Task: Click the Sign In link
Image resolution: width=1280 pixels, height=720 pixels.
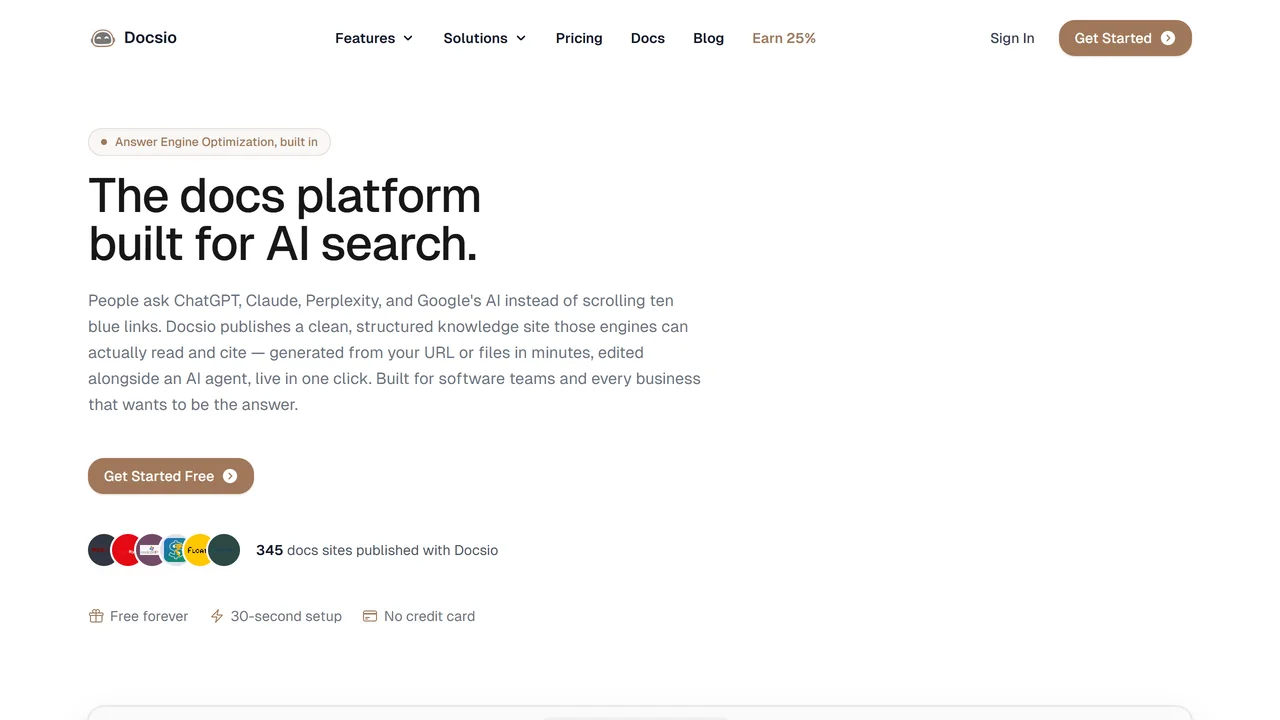Action: (1012, 38)
